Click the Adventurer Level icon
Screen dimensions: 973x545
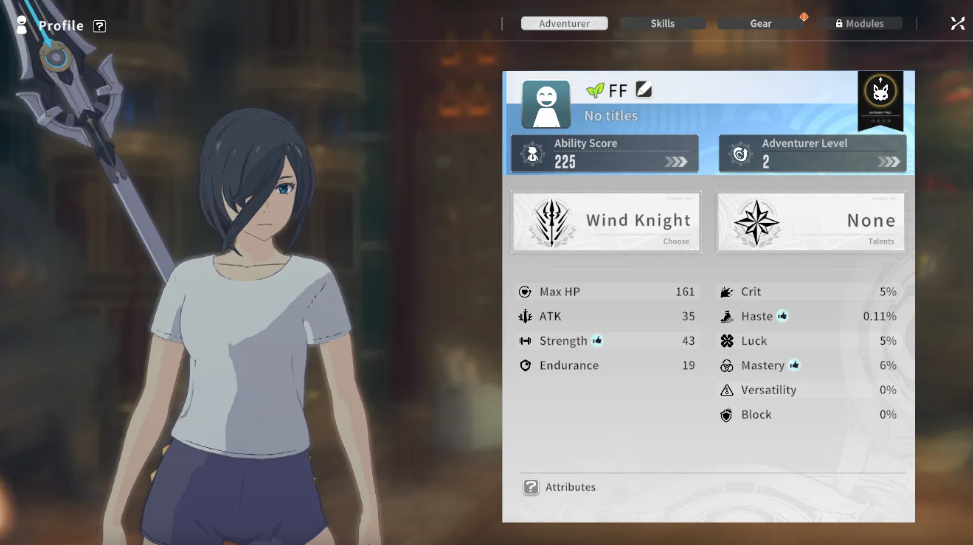(740, 153)
